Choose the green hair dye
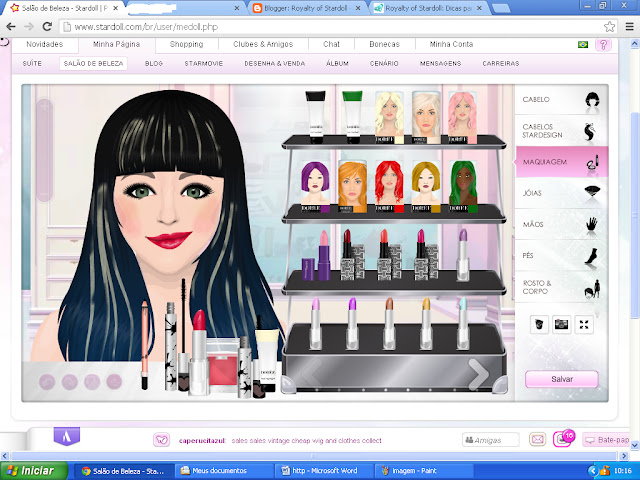The image size is (640, 480). [x=463, y=187]
